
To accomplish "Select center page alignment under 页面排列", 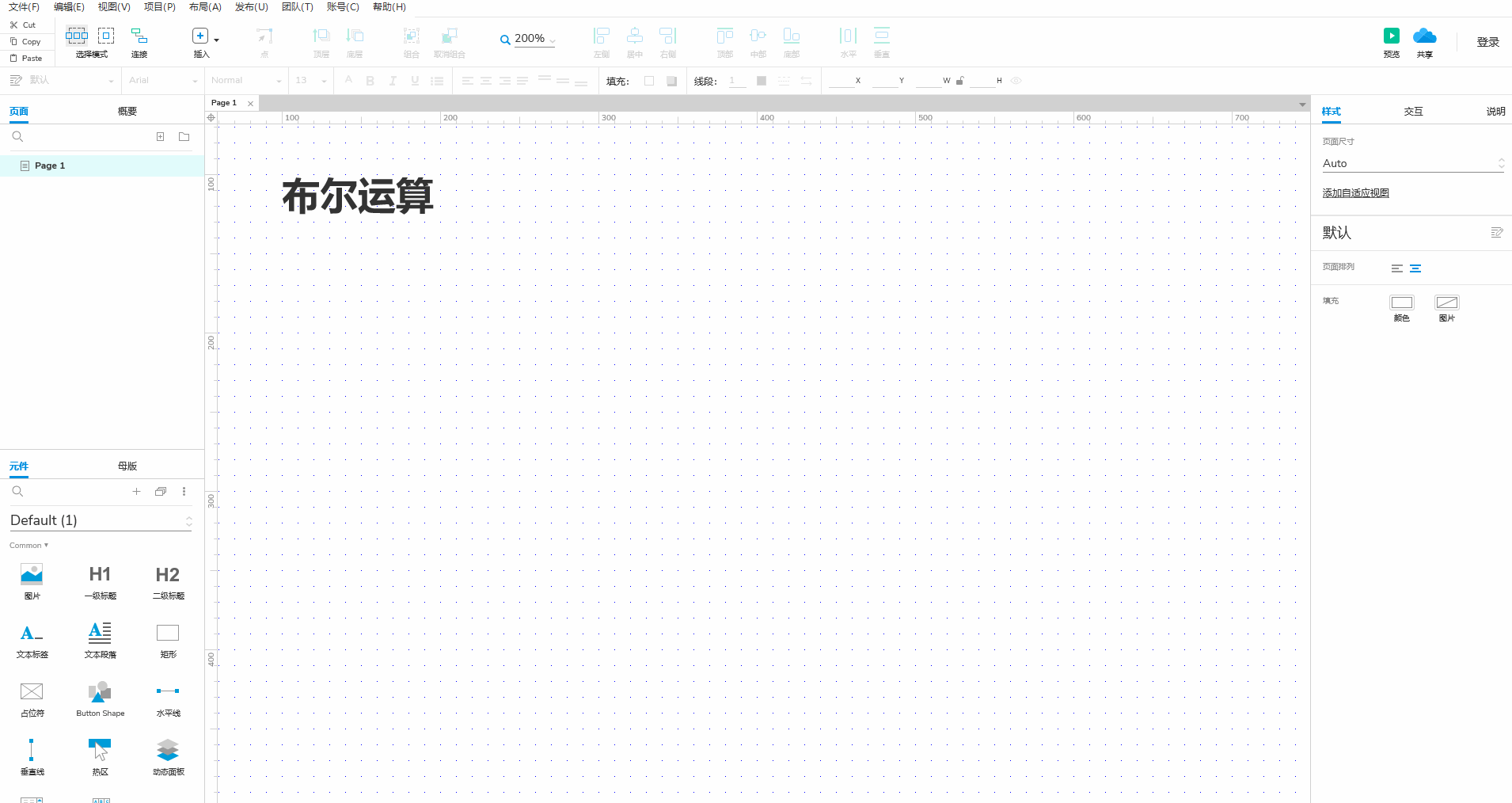I will click(1415, 268).
